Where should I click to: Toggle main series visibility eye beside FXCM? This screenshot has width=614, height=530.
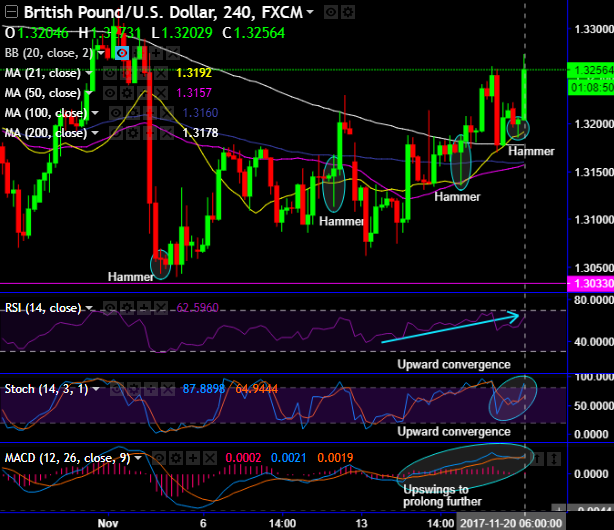click(x=331, y=13)
